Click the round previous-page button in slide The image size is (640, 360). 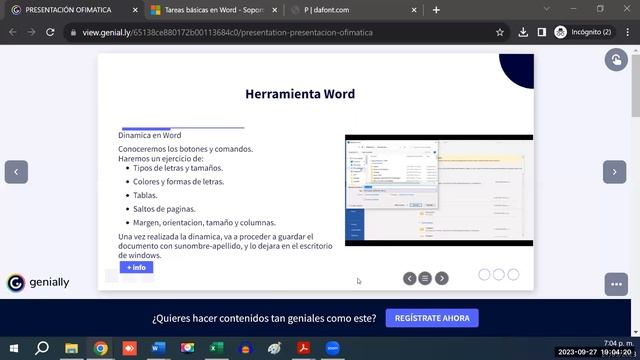coord(409,278)
